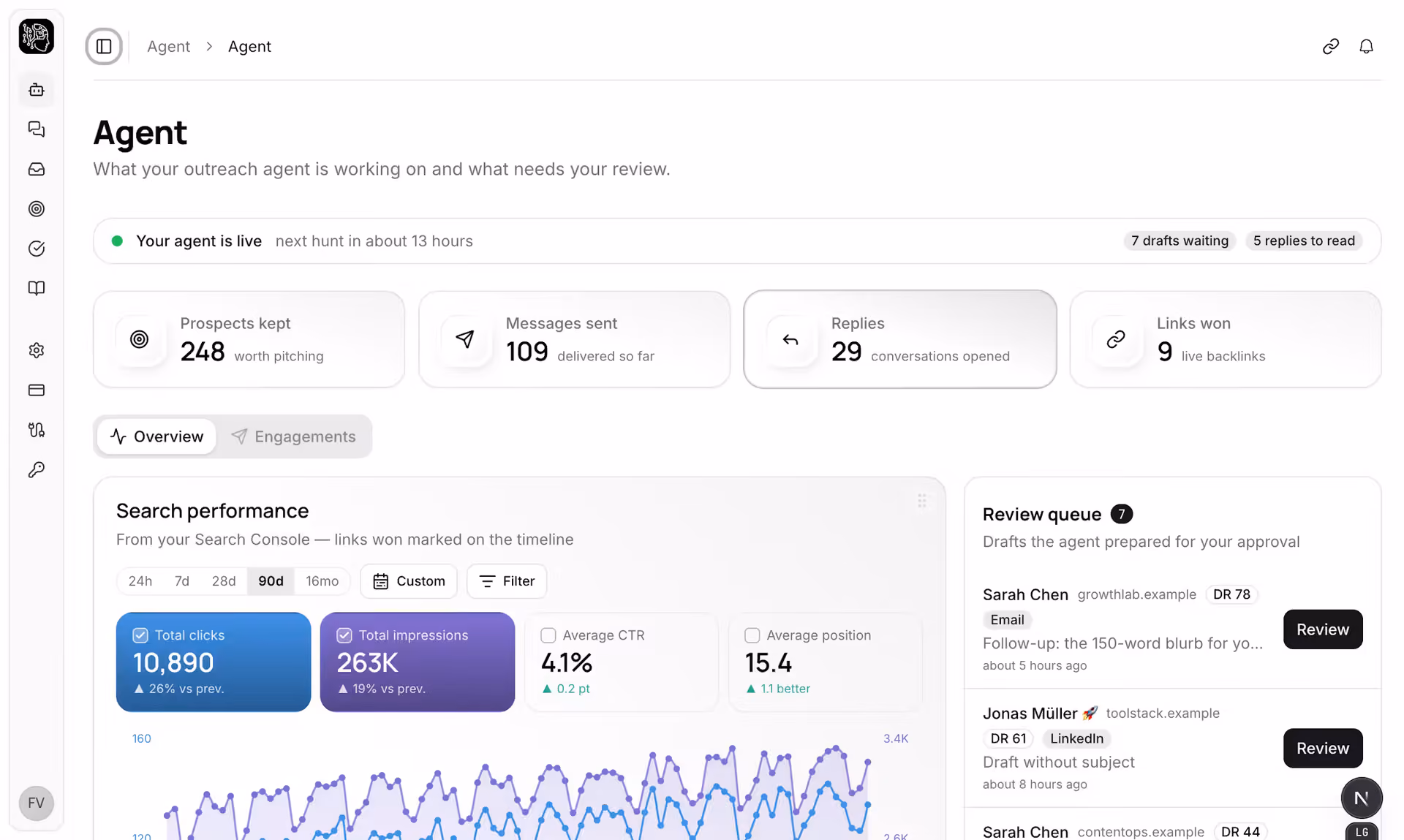Open the open-book sidebar icon

pyautogui.click(x=37, y=288)
